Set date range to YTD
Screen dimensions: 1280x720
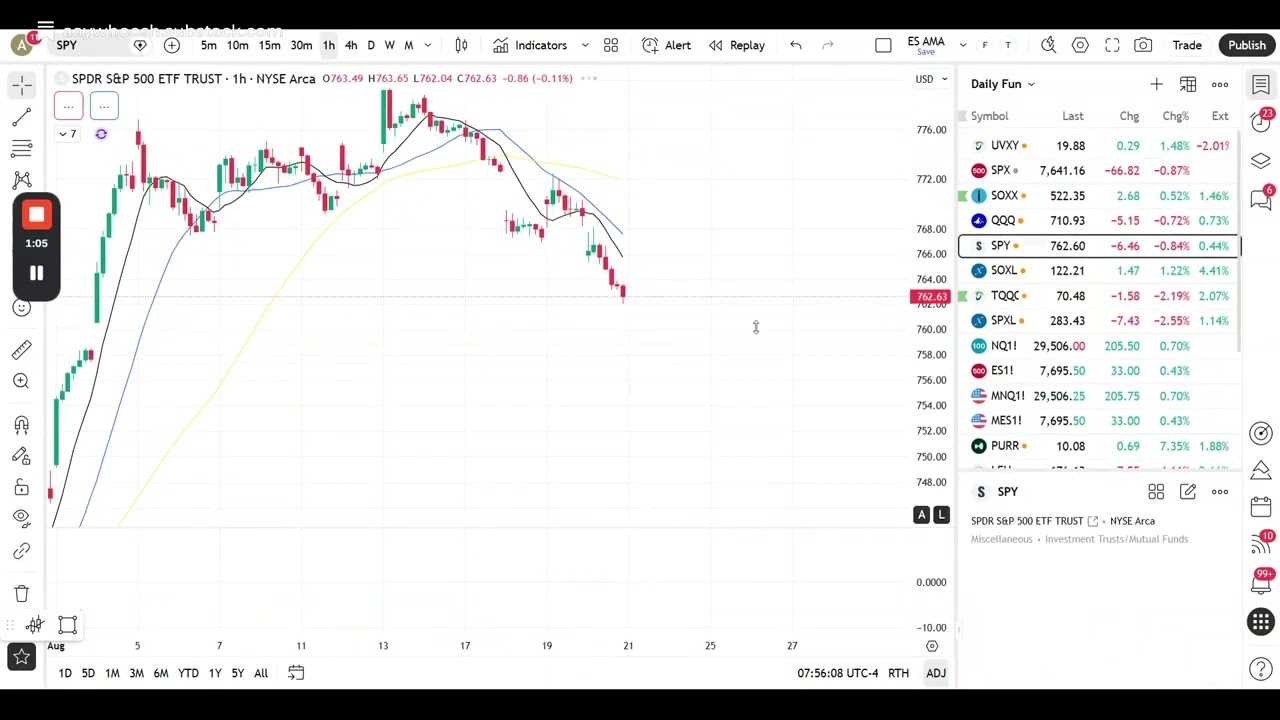point(188,673)
